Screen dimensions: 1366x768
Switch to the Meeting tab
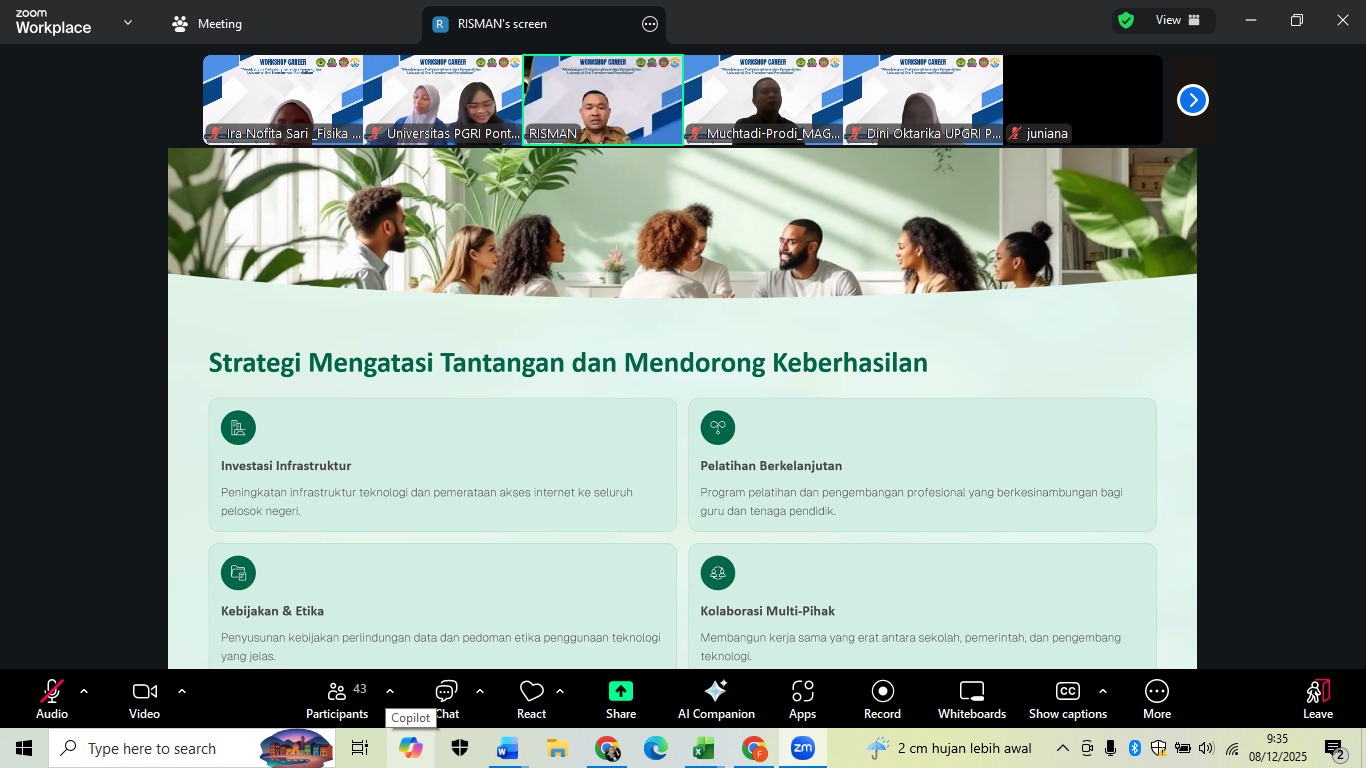(x=208, y=24)
